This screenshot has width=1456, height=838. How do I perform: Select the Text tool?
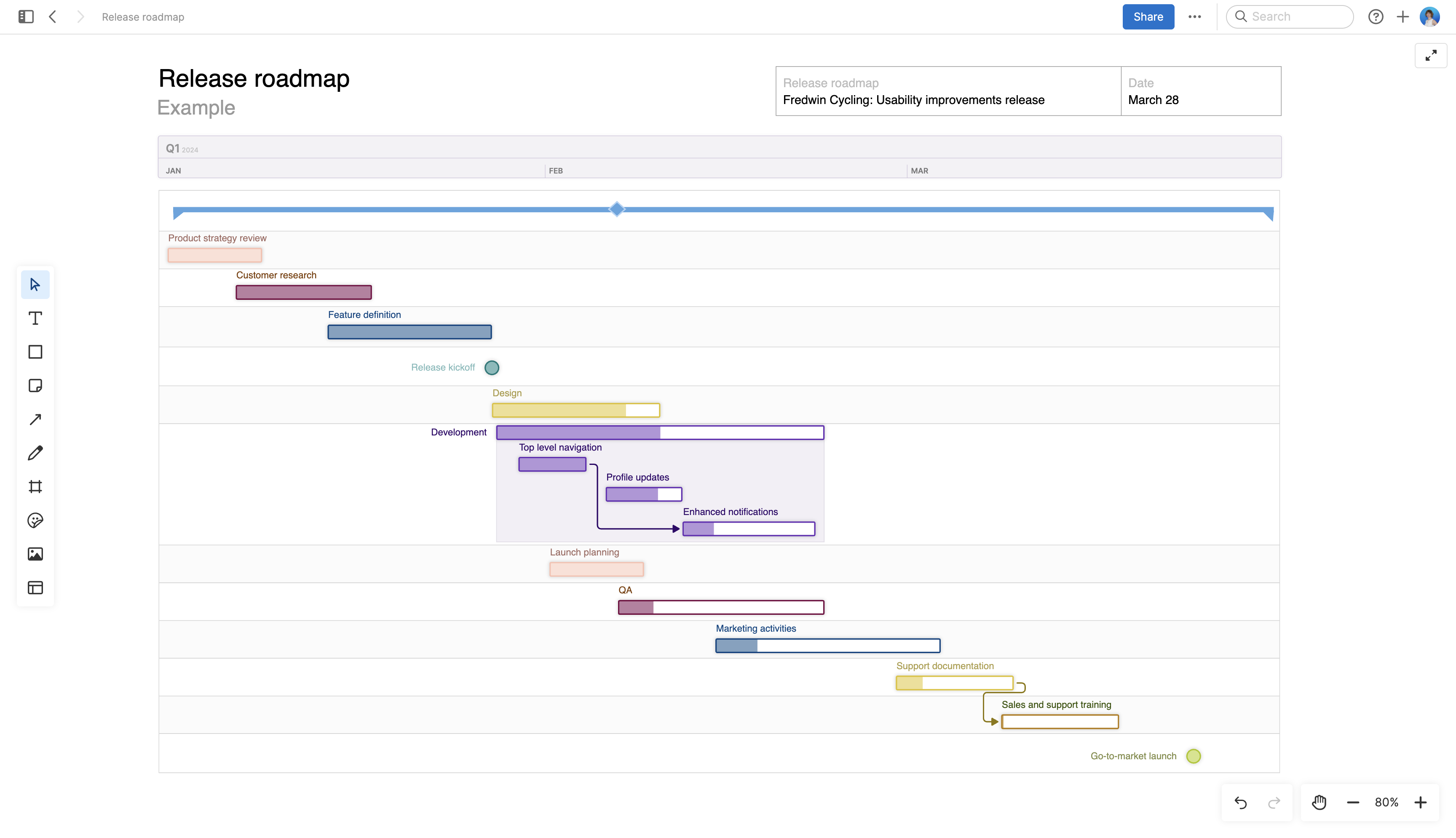click(x=35, y=318)
